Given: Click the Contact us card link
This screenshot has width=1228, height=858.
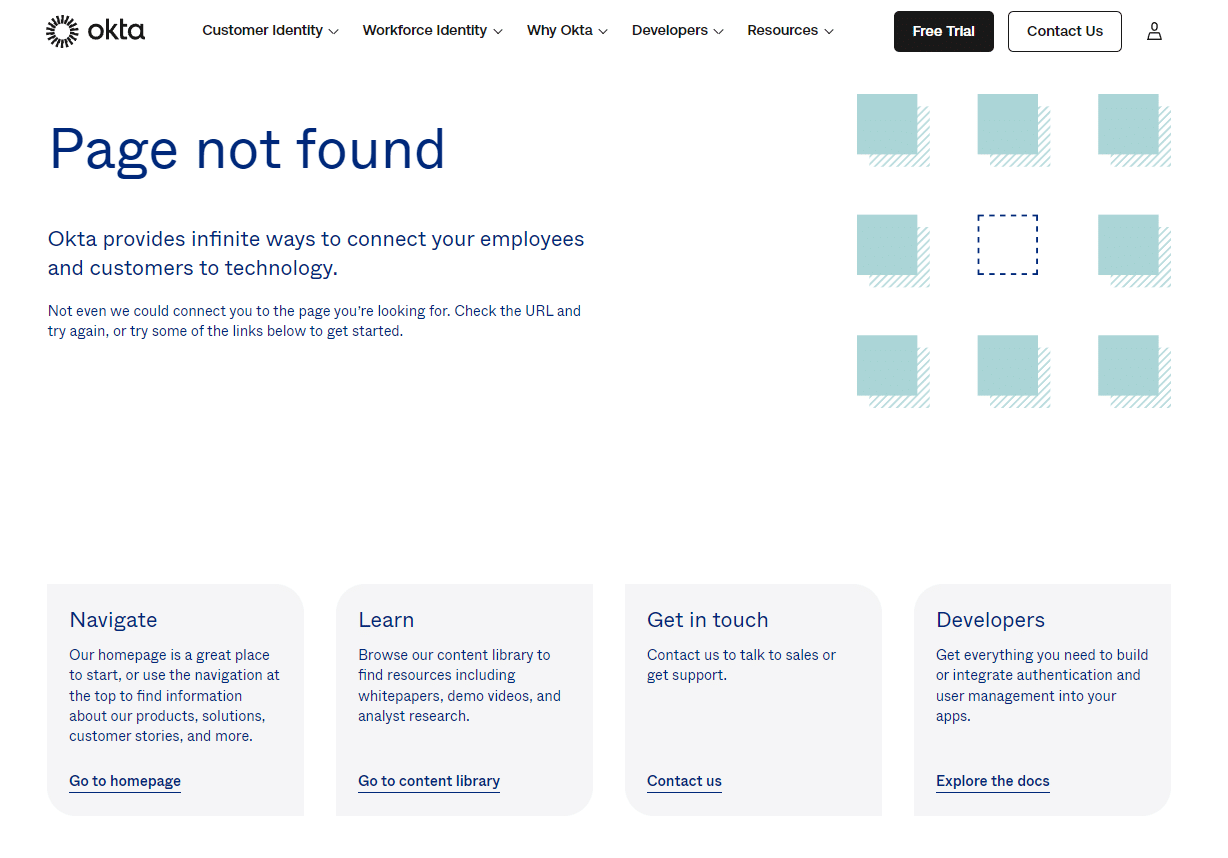Looking at the screenshot, I should (684, 781).
